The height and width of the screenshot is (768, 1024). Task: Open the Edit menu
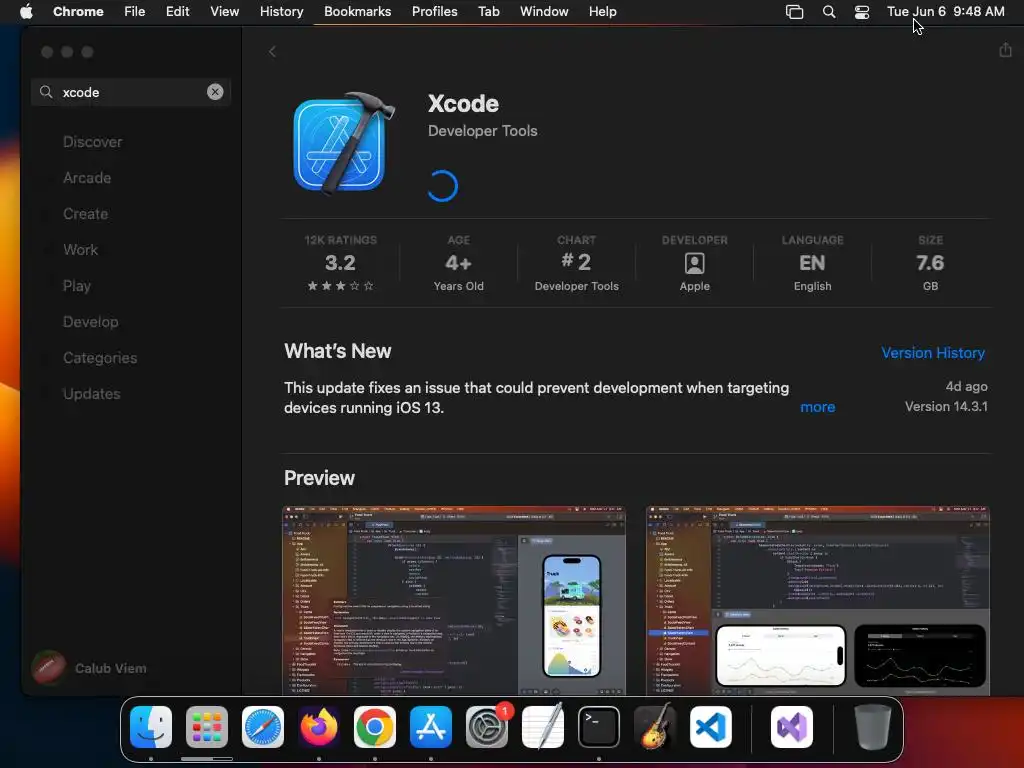(x=177, y=12)
